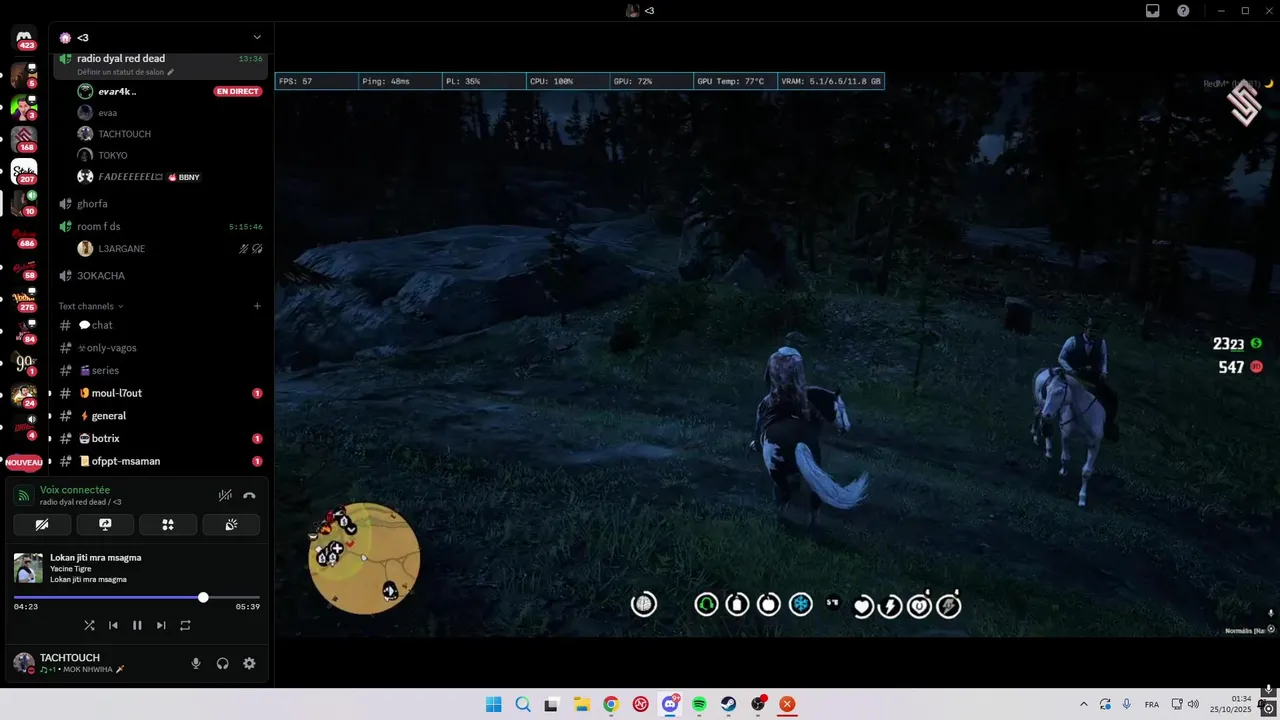This screenshot has width=1280, height=720.
Task: Click the BBNY server tag badge
Action: coord(184,177)
